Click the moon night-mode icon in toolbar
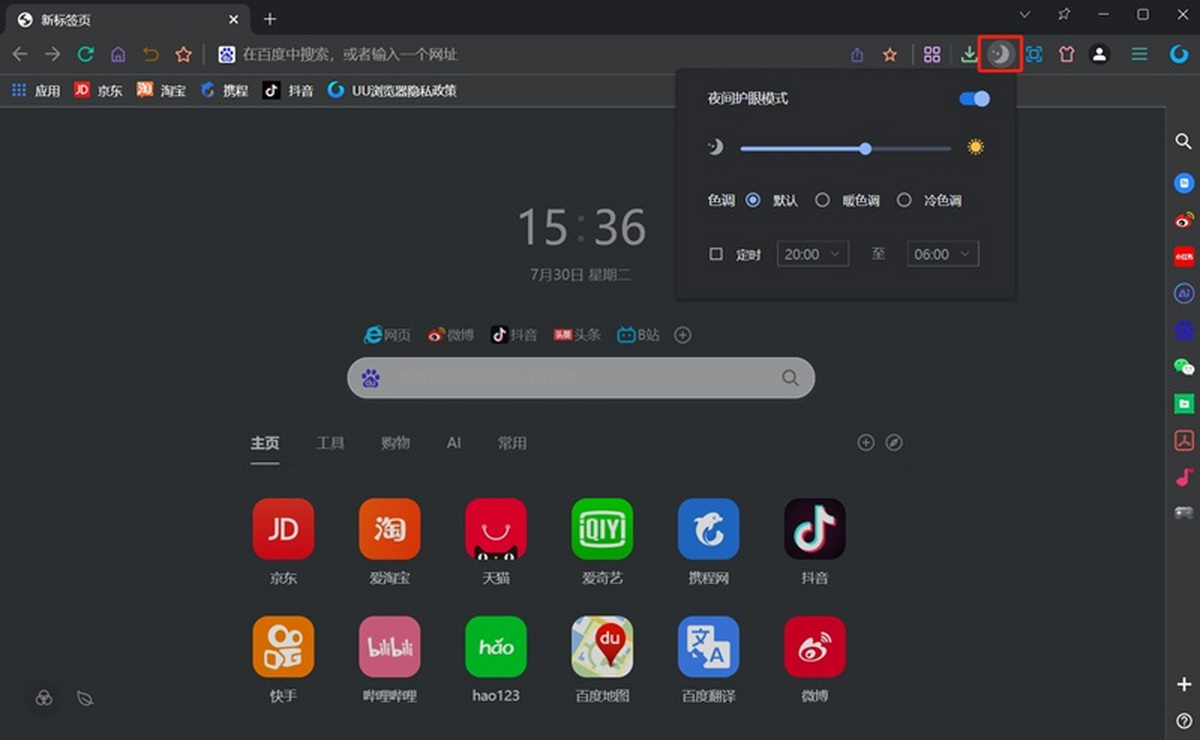The width and height of the screenshot is (1200, 740). [1001, 54]
